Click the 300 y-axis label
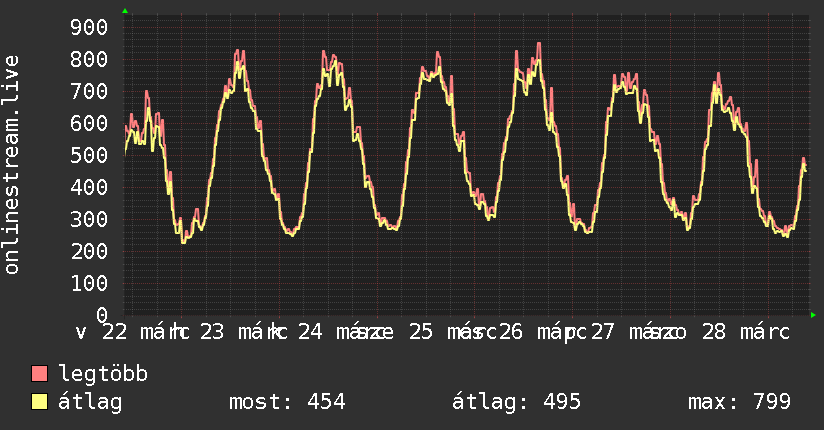The height and width of the screenshot is (430, 824). pos(89,220)
